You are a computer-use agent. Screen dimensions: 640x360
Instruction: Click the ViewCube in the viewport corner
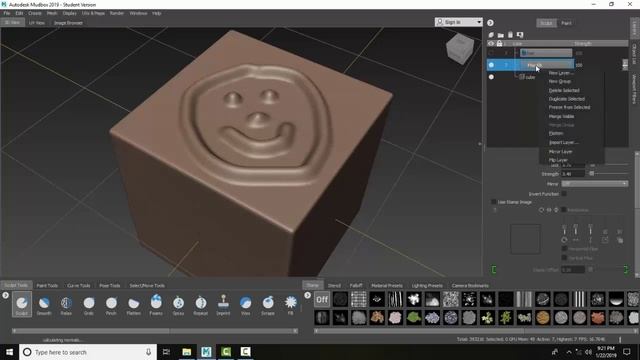[x=460, y=49]
